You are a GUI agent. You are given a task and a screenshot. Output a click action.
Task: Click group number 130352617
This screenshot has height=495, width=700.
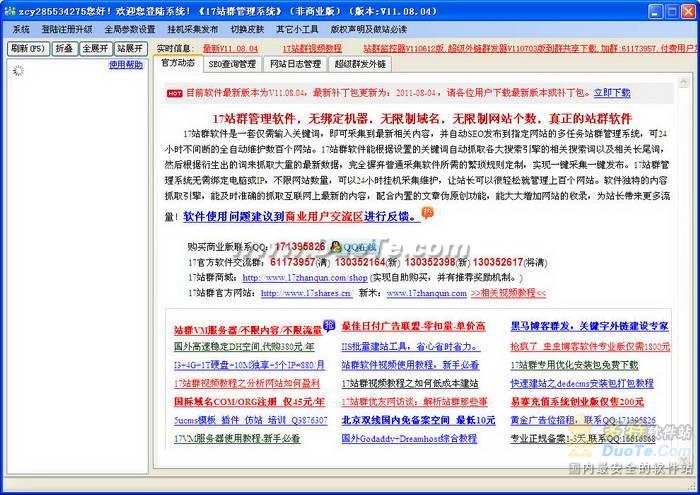[498, 262]
